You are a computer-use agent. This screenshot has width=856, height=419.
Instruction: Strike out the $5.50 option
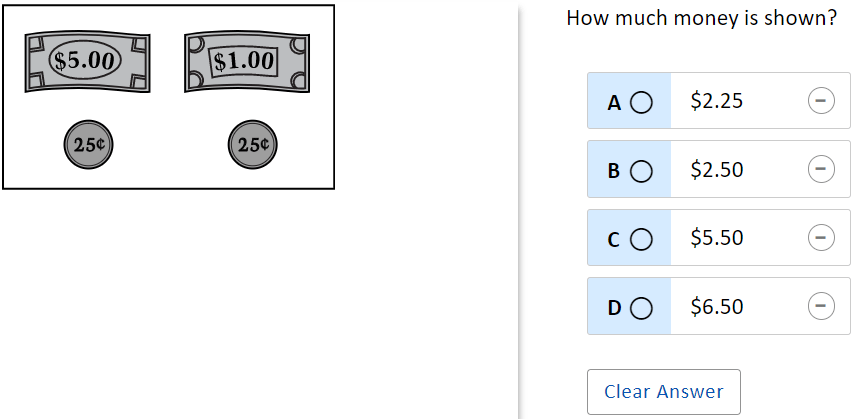820,238
